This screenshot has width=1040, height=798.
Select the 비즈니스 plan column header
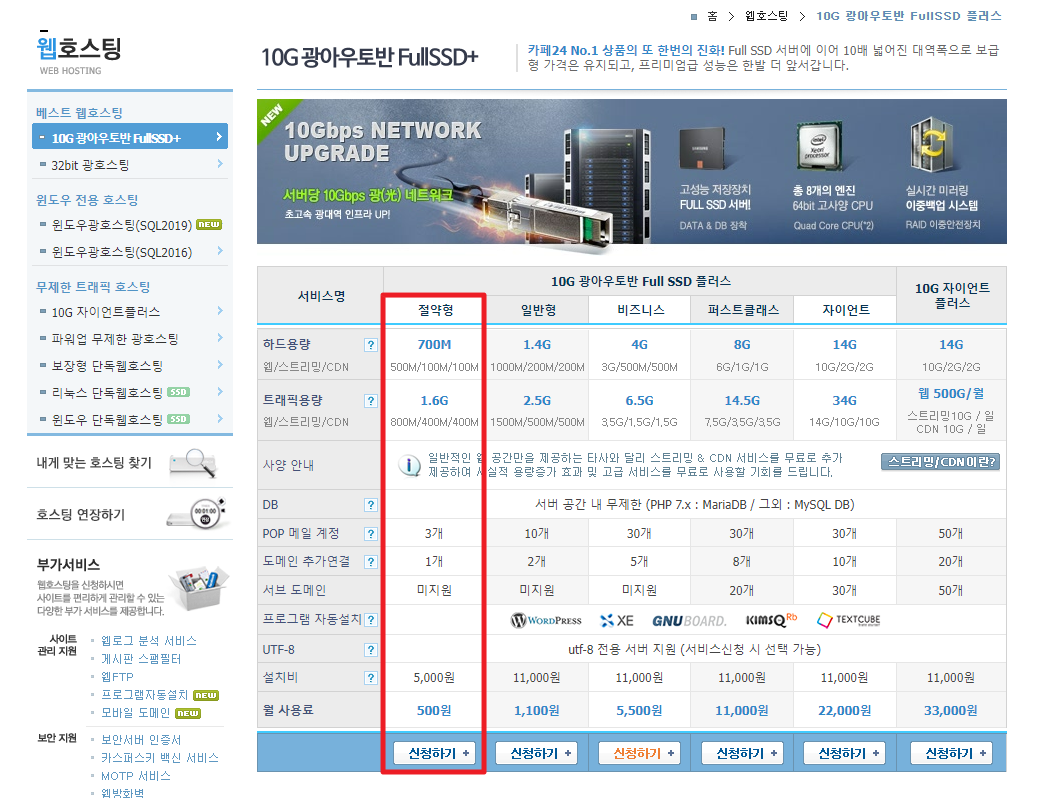pos(640,310)
